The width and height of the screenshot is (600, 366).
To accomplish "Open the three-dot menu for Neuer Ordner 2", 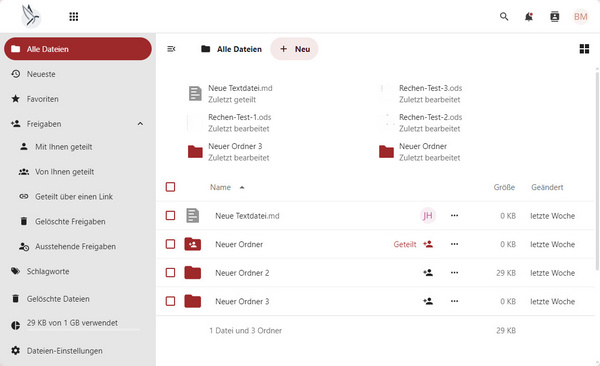I will 454,273.
